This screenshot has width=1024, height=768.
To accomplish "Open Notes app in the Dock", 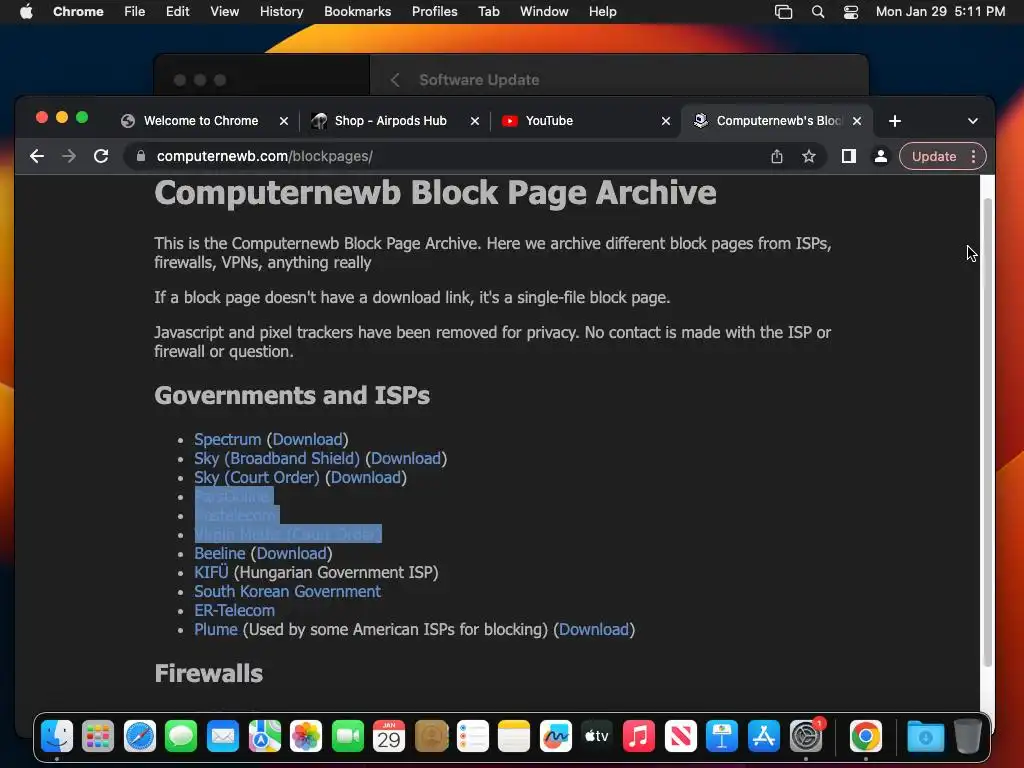I will point(514,737).
